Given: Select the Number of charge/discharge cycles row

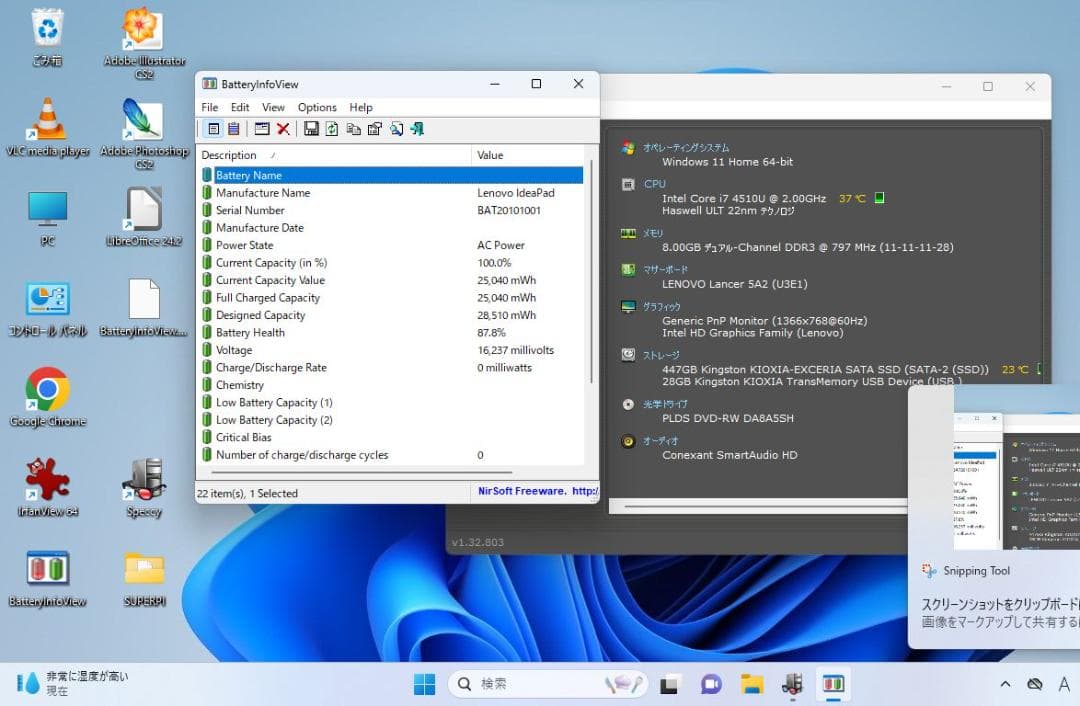Looking at the screenshot, I should click(x=392, y=455).
